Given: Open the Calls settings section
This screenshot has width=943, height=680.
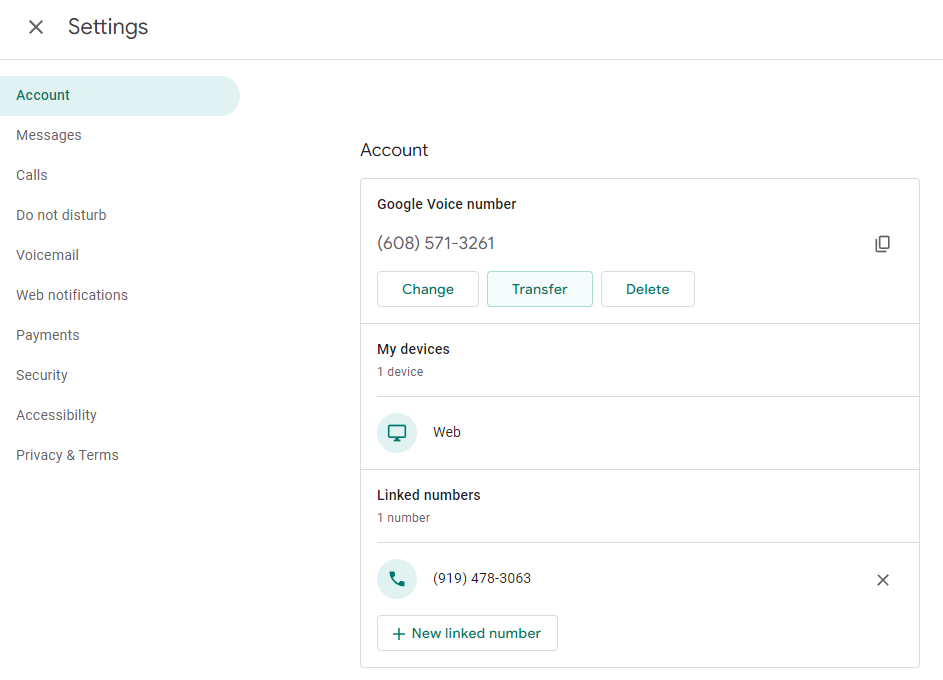Looking at the screenshot, I should (32, 175).
